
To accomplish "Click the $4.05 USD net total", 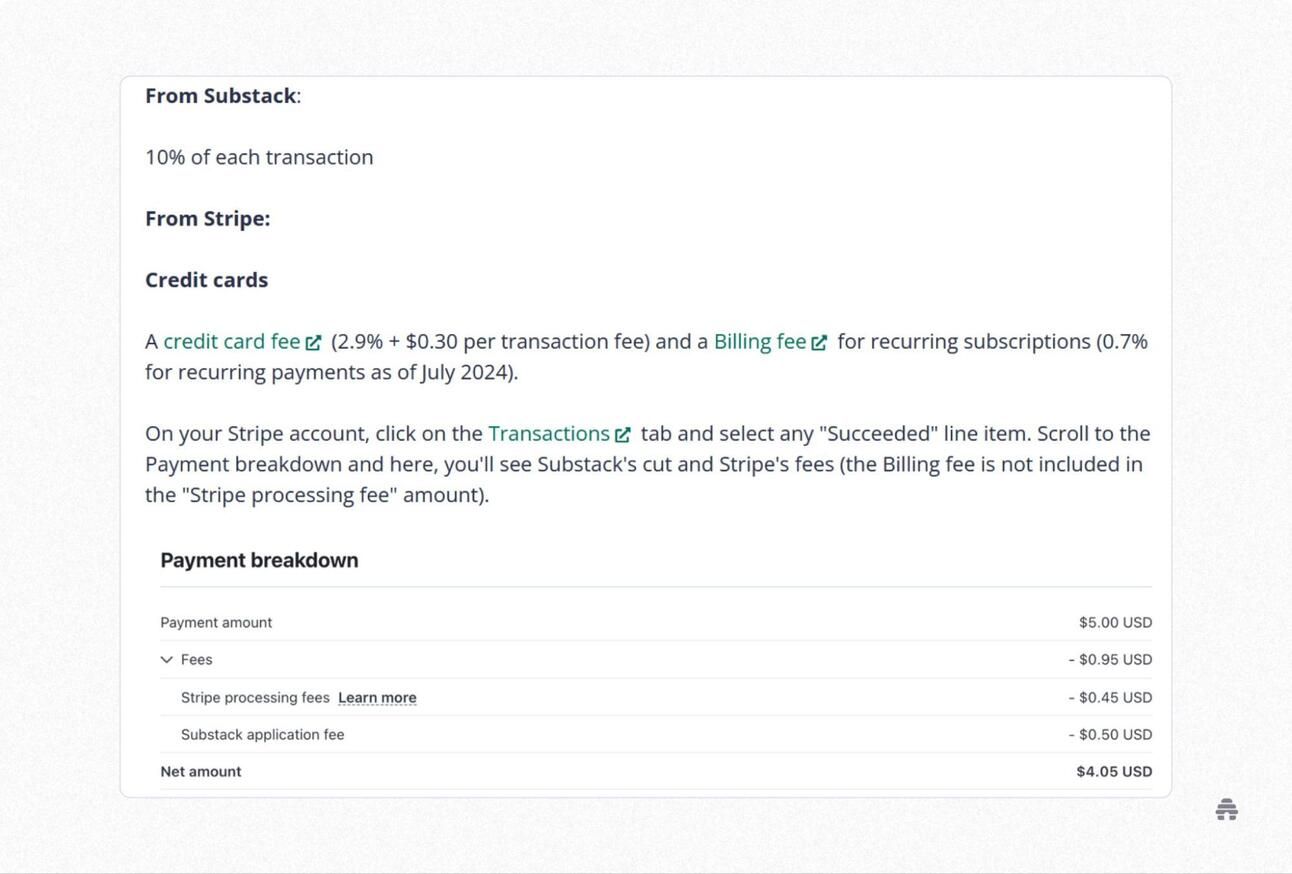I will (1114, 772).
